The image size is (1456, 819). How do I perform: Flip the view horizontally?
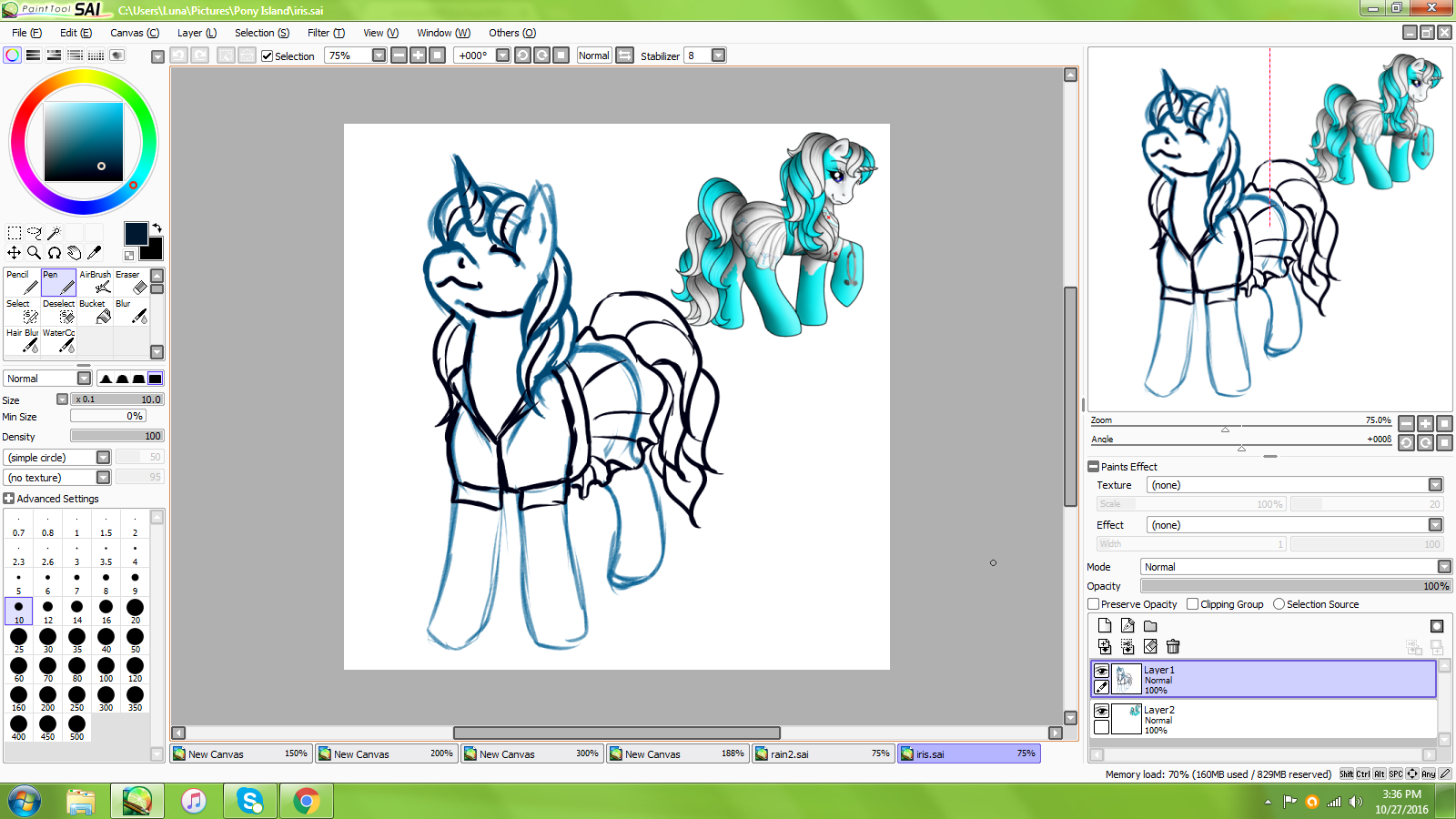point(625,56)
